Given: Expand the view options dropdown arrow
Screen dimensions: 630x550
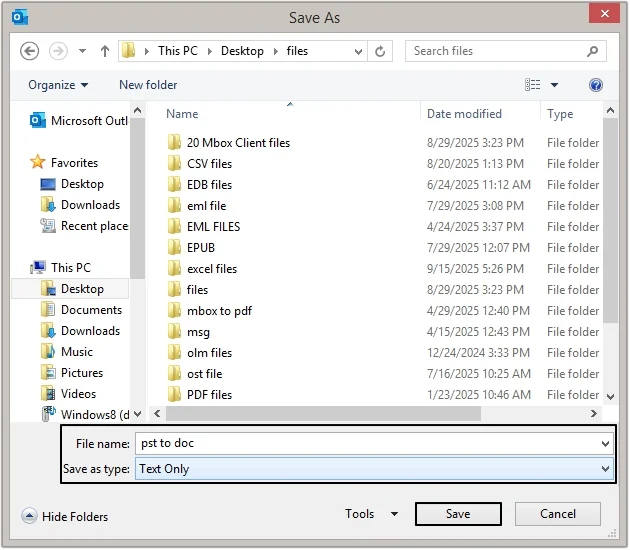Looking at the screenshot, I should (x=554, y=85).
